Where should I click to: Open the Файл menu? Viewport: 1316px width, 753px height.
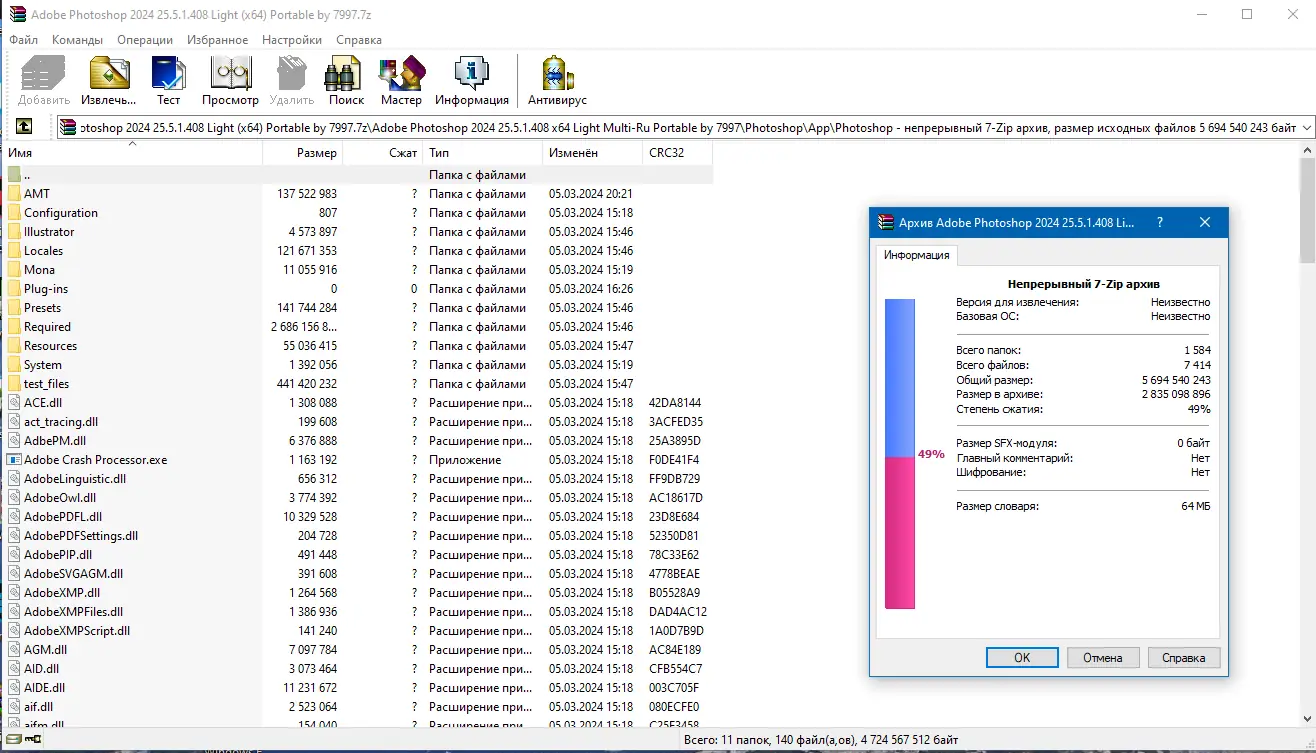(23, 40)
